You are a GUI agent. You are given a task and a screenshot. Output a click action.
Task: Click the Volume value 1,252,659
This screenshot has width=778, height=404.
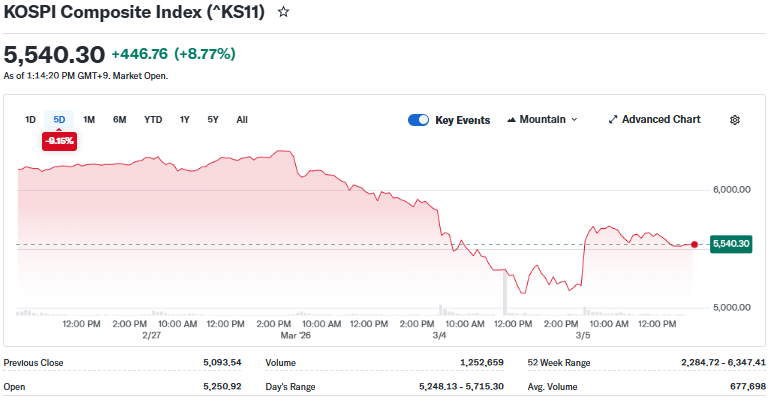click(x=481, y=362)
